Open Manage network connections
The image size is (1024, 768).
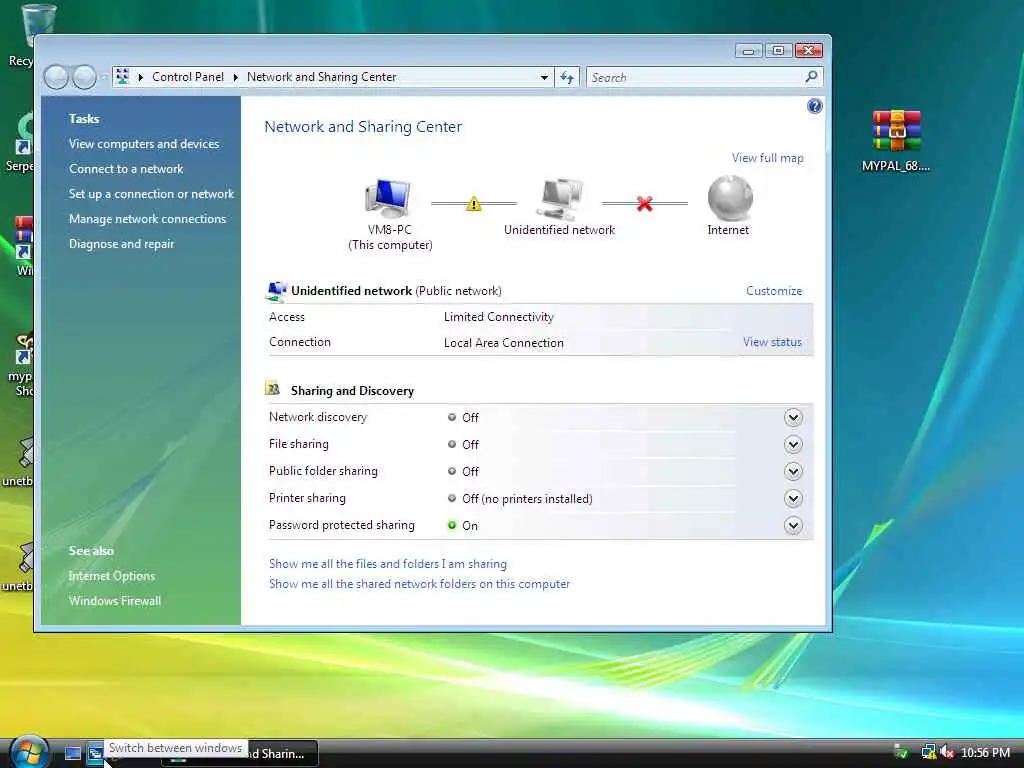148,219
